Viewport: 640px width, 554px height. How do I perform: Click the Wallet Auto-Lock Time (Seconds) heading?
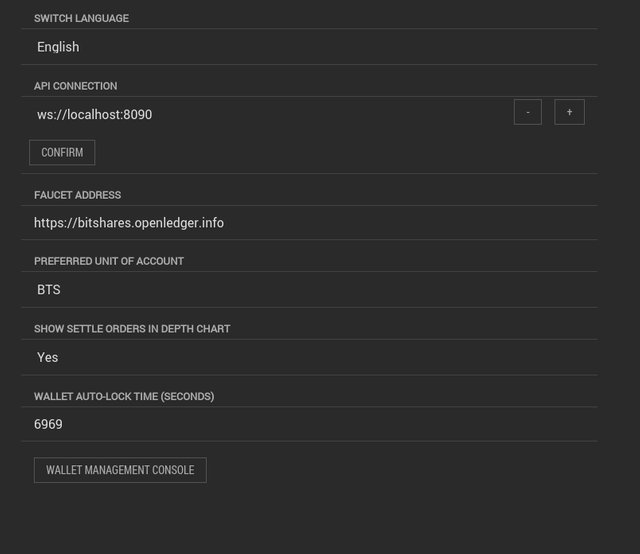click(124, 396)
